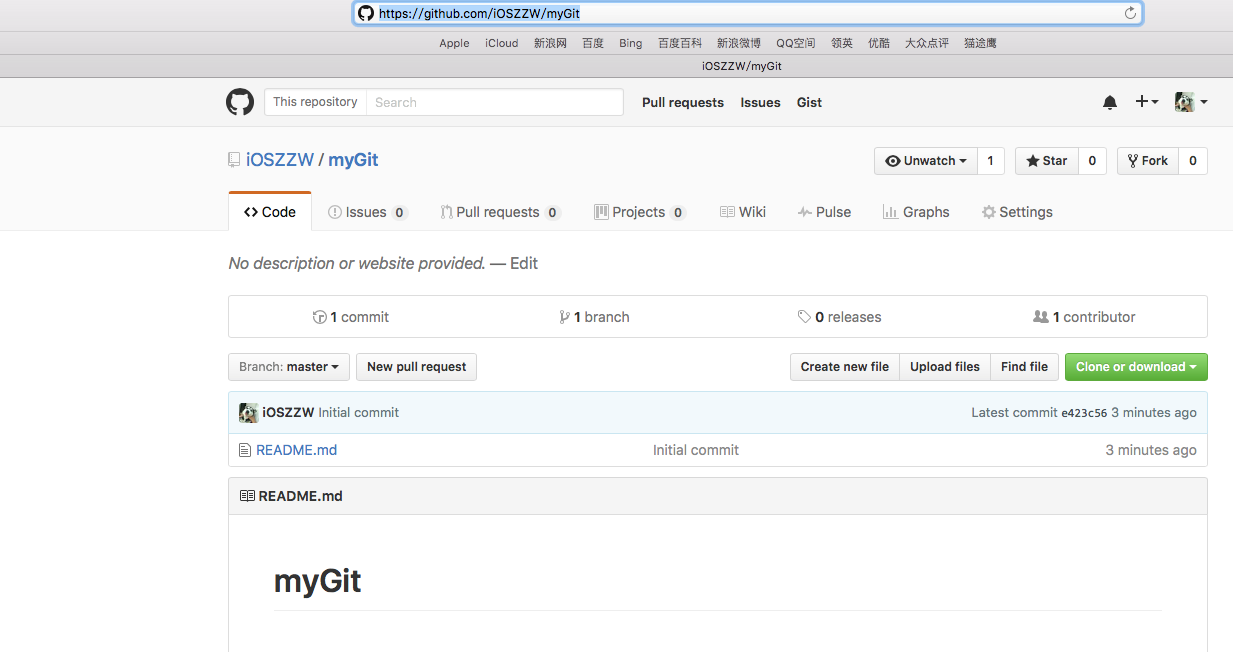Open the plus create-new menu

coord(1147,102)
